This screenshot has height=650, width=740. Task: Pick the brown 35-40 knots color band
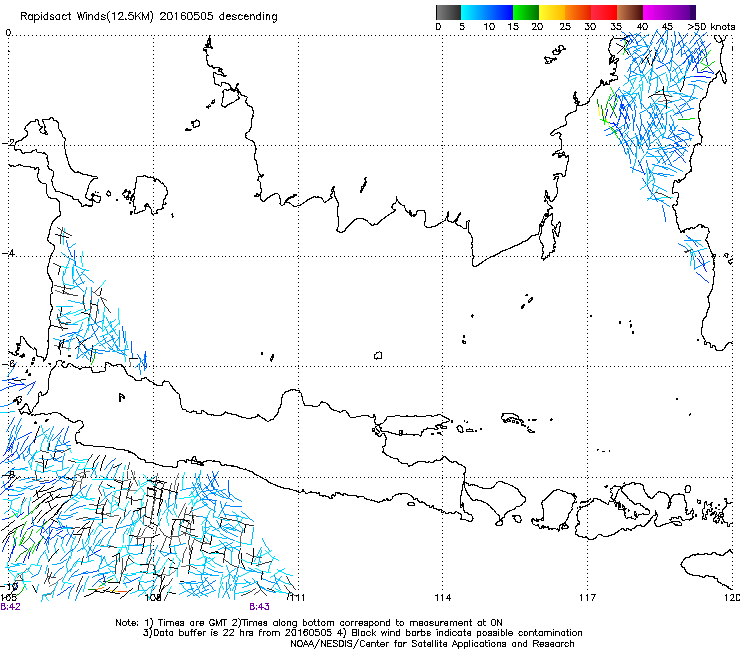(x=630, y=12)
